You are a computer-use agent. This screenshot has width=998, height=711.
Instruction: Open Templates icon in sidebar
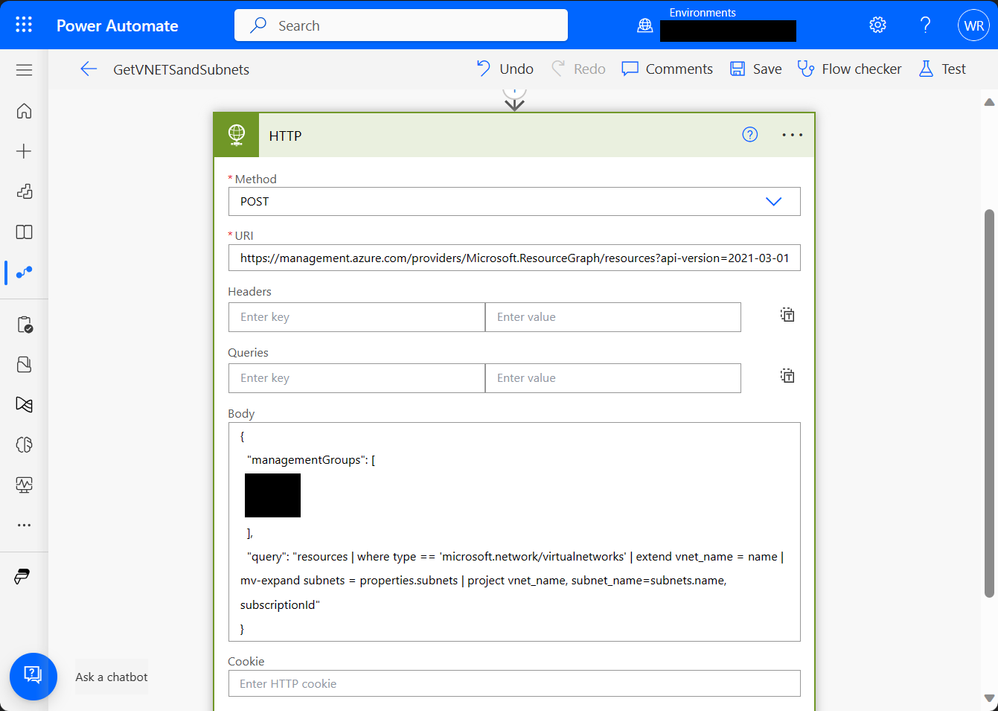coord(24,192)
